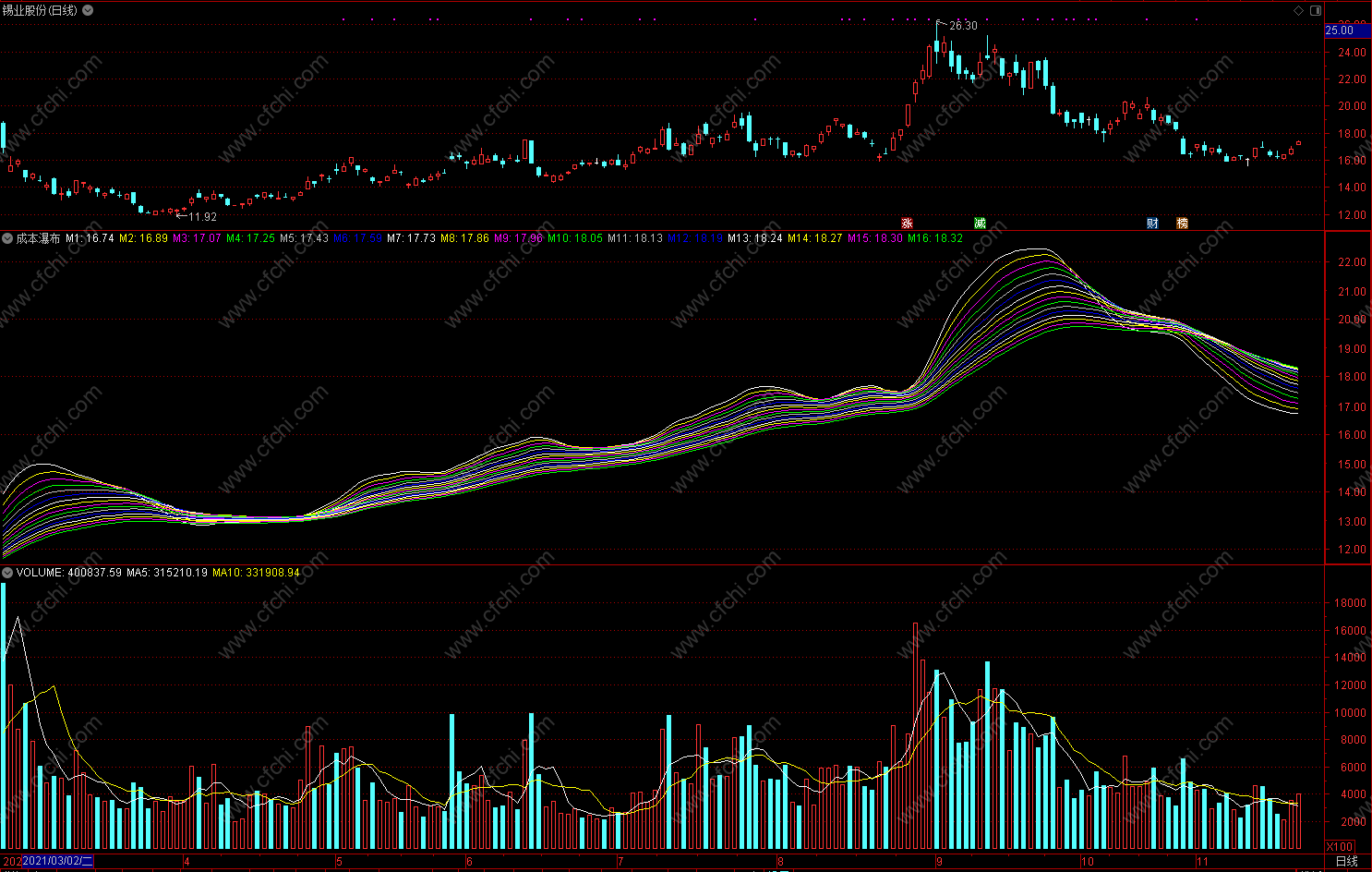Viewport: 1372px width, 872px height.
Task: Click the month 9 timeline marker
Action: pos(939,862)
